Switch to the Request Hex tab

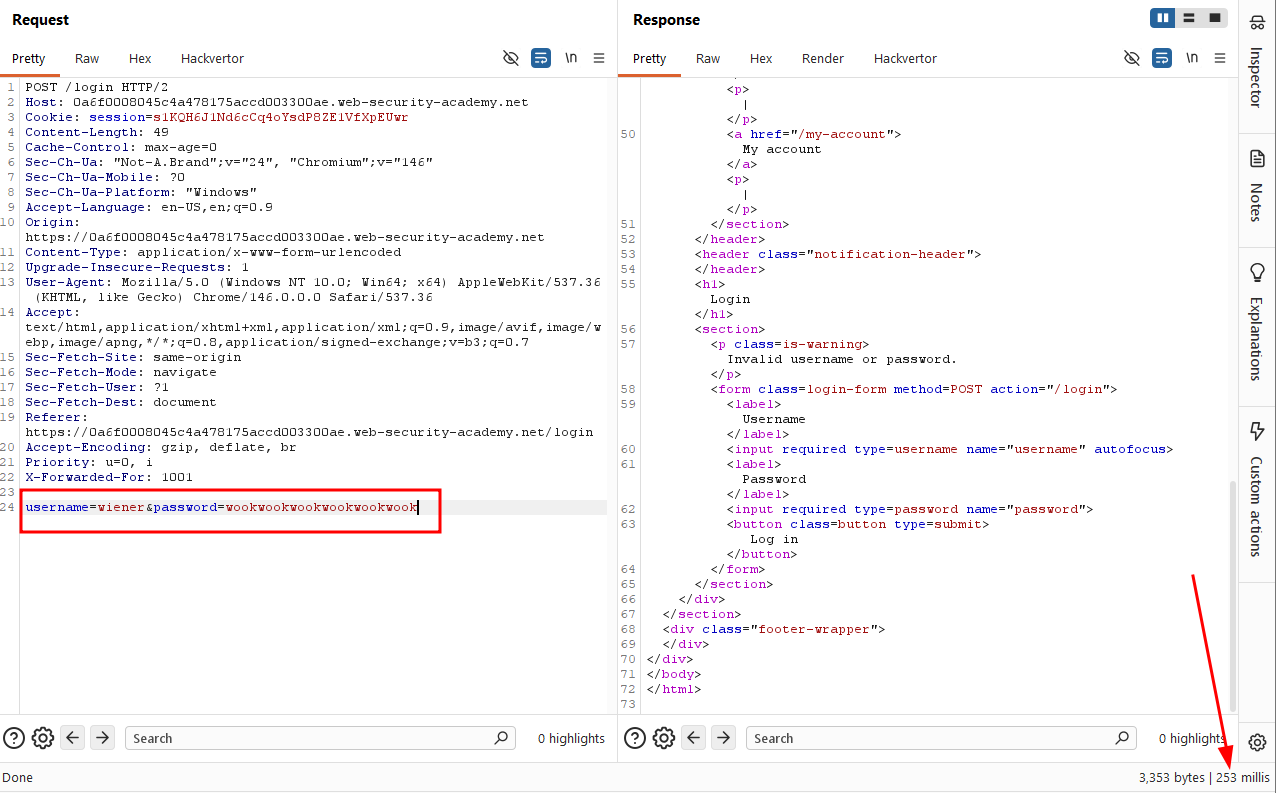coord(140,59)
